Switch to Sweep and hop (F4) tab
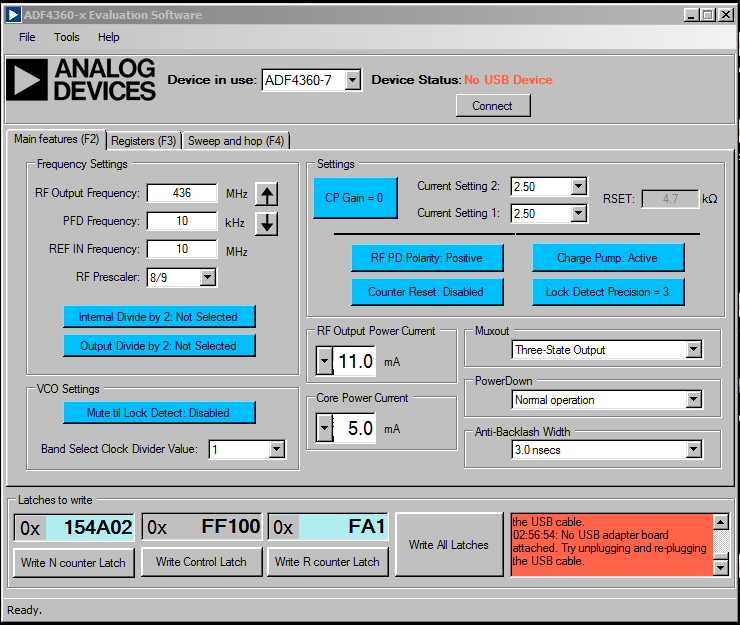Image resolution: width=740 pixels, height=625 pixels. (x=236, y=141)
